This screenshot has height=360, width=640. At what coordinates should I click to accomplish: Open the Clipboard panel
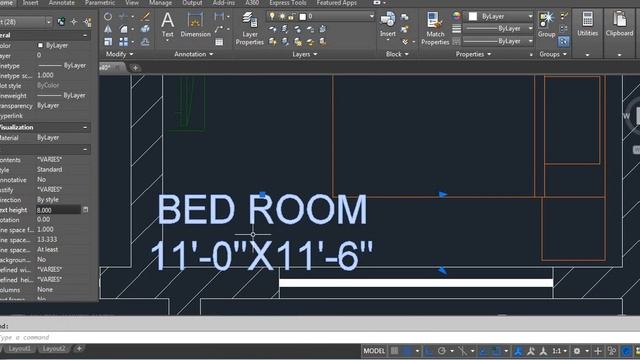point(619,24)
